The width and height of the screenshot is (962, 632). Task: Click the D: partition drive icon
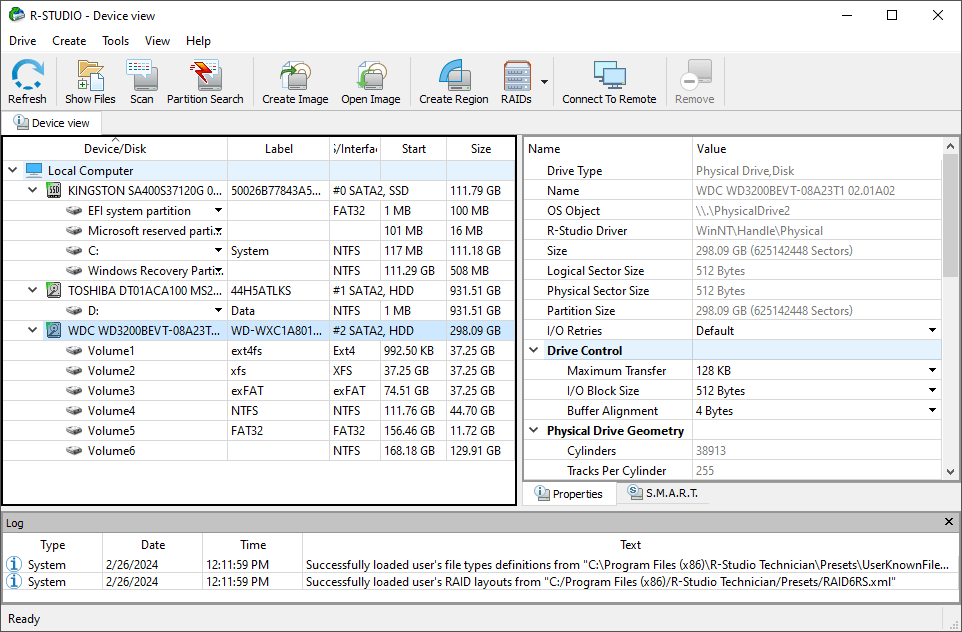[x=74, y=311]
